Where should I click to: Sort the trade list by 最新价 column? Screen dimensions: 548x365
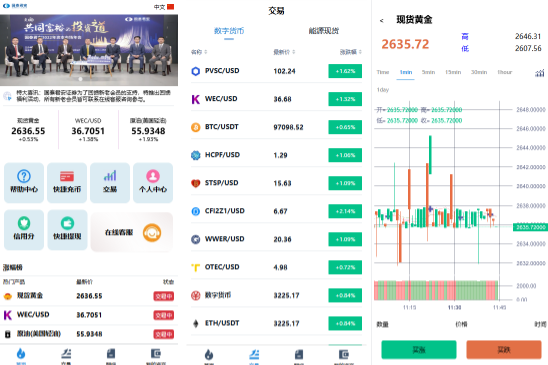click(x=284, y=52)
